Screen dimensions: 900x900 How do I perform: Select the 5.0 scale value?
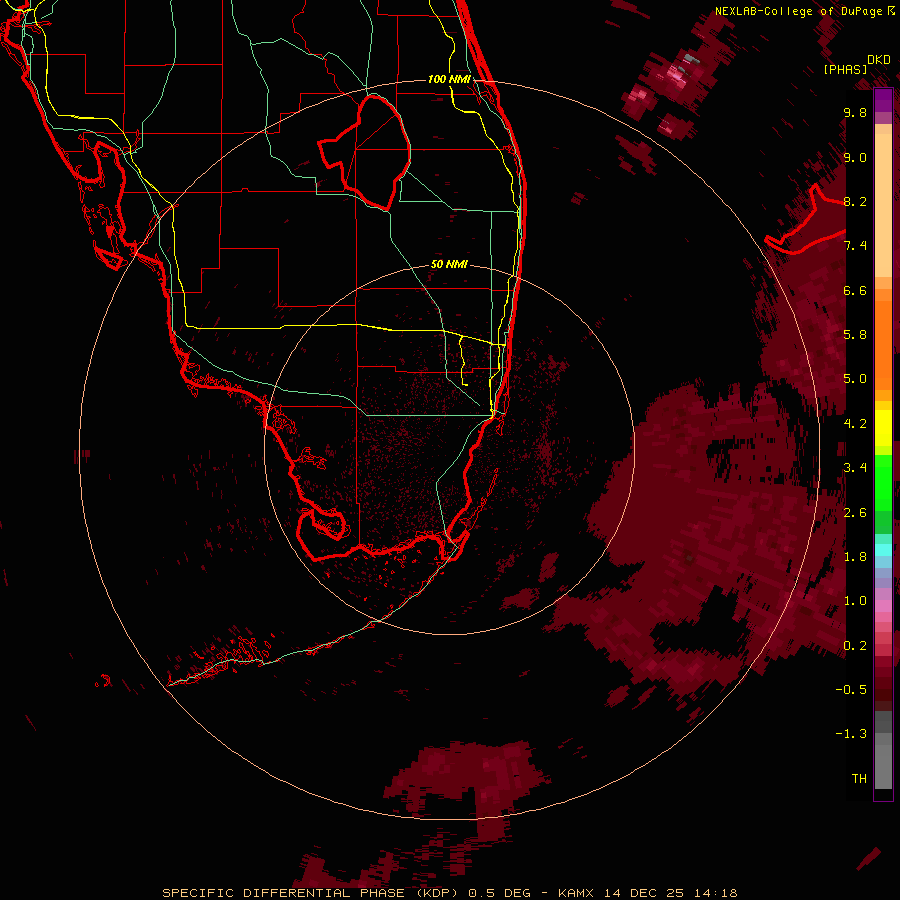[x=855, y=379]
